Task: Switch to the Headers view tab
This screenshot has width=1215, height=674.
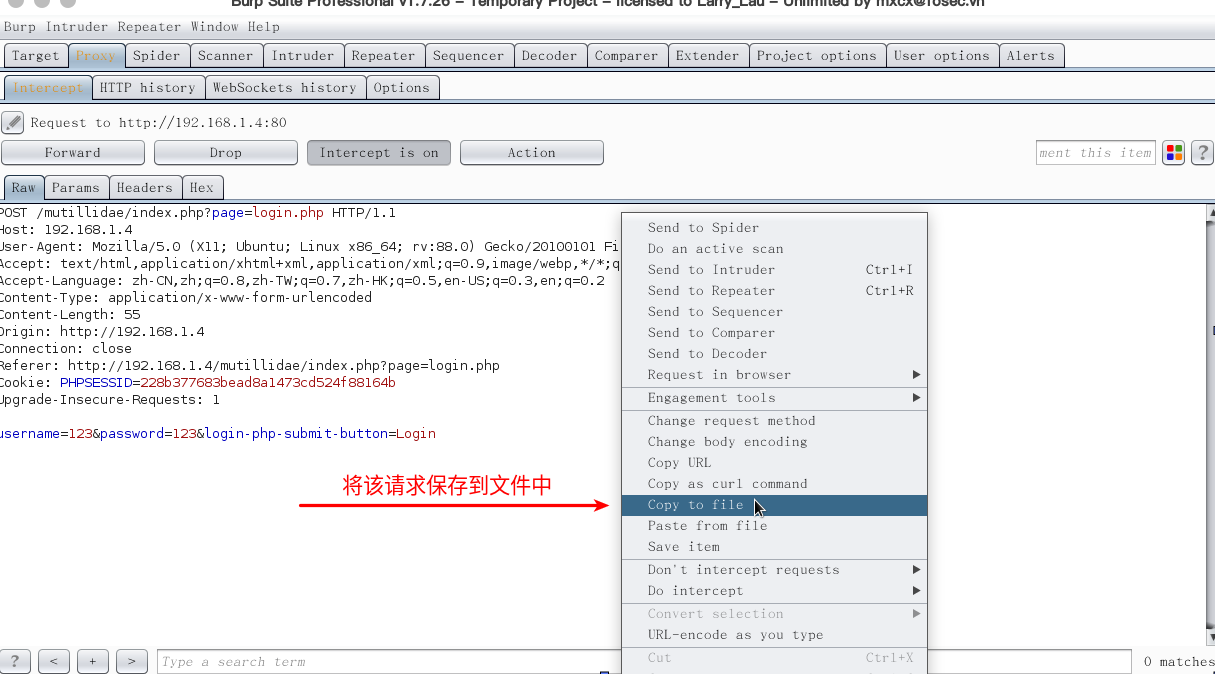Action: (x=145, y=188)
